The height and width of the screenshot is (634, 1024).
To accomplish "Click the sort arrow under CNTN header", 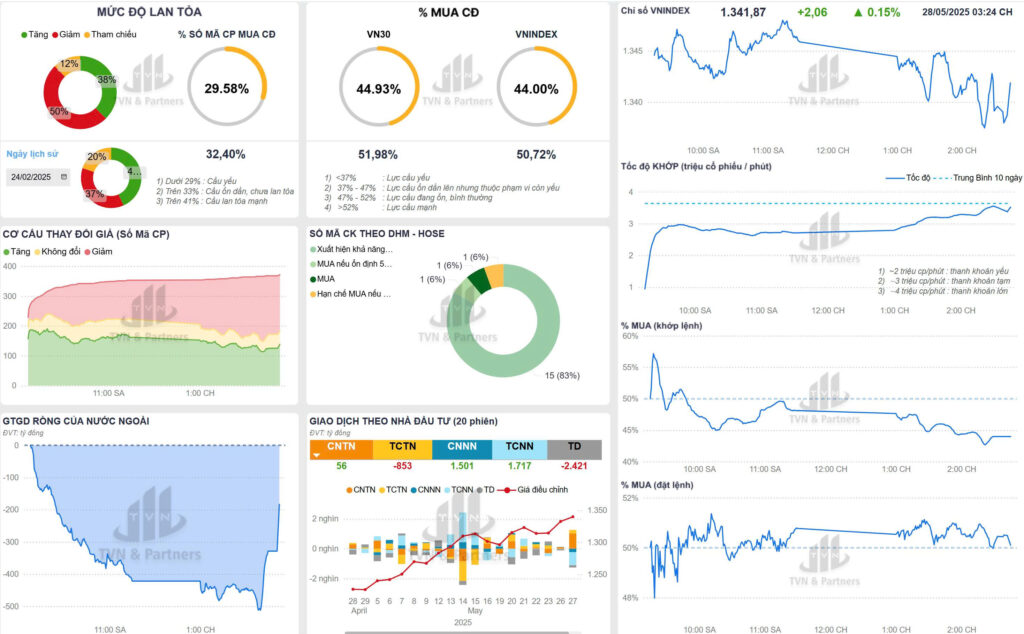I will click(x=318, y=456).
